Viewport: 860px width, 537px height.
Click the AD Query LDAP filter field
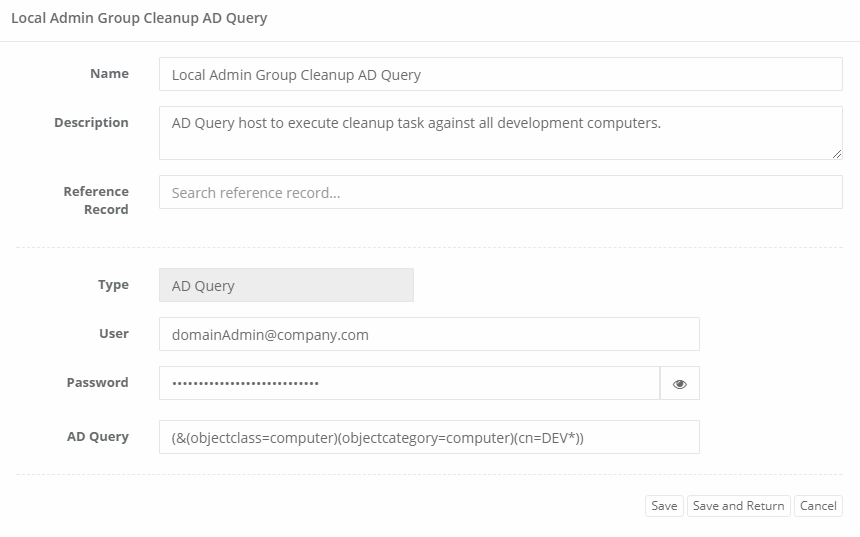tap(429, 437)
